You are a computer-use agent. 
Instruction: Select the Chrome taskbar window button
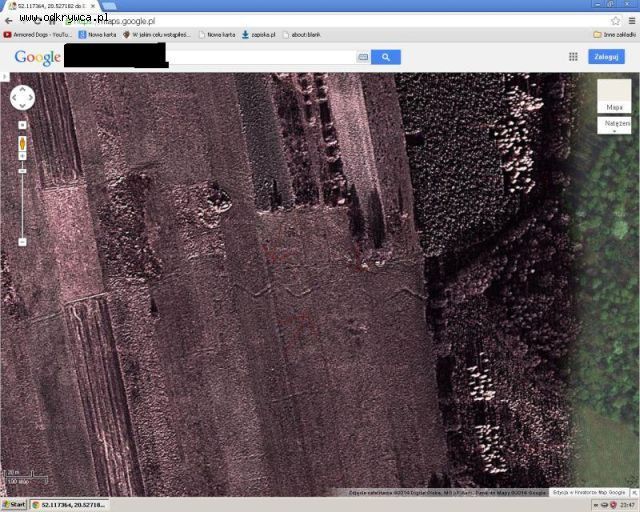click(70, 505)
